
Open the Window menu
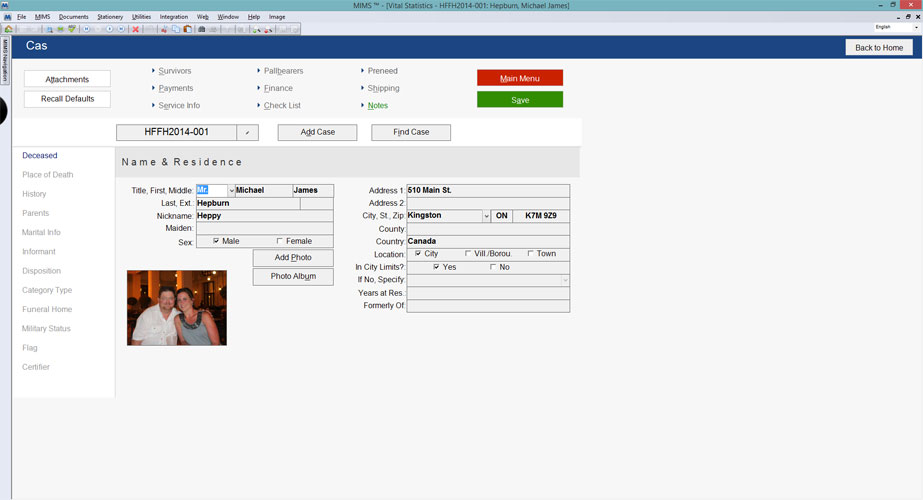(228, 17)
